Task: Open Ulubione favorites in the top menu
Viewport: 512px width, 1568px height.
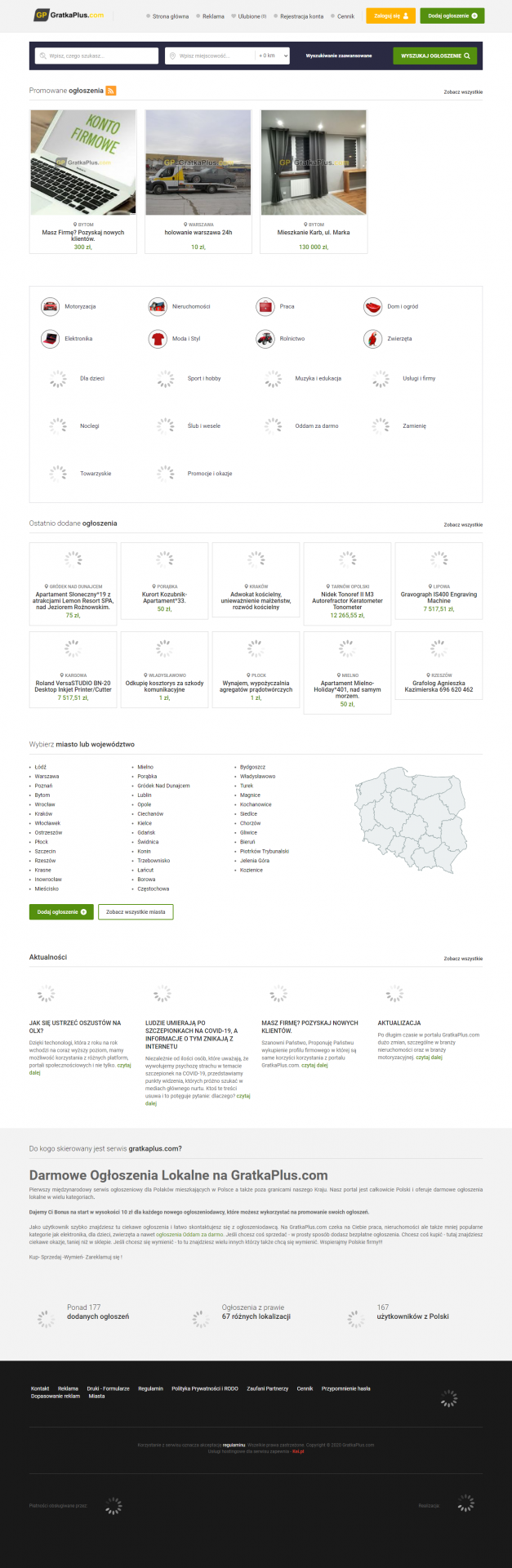Action: pos(249,16)
